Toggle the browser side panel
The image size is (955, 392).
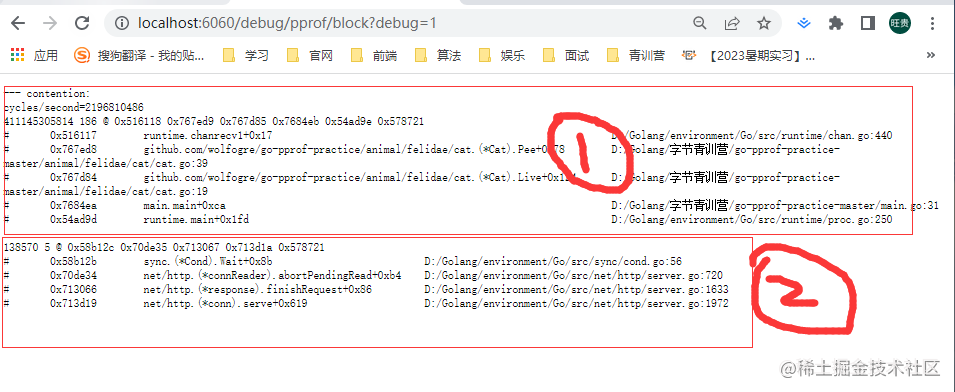point(867,24)
